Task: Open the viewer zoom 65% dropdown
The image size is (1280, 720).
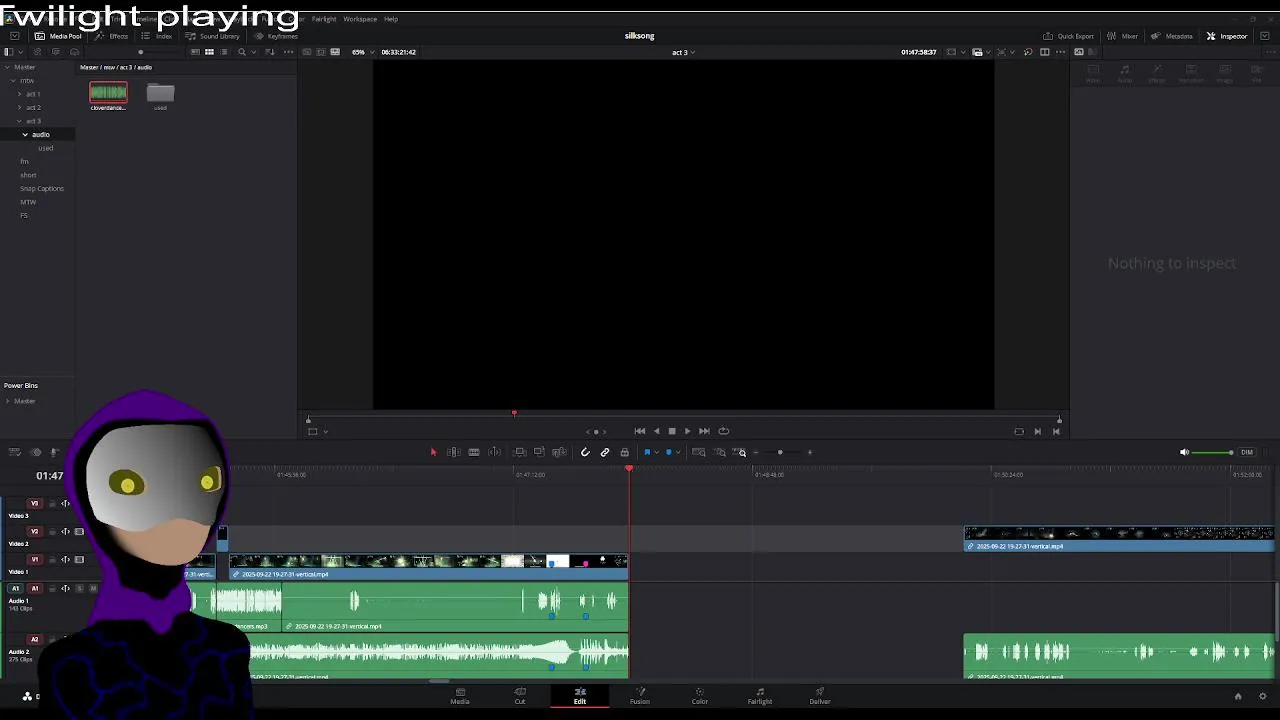Action: [363, 52]
